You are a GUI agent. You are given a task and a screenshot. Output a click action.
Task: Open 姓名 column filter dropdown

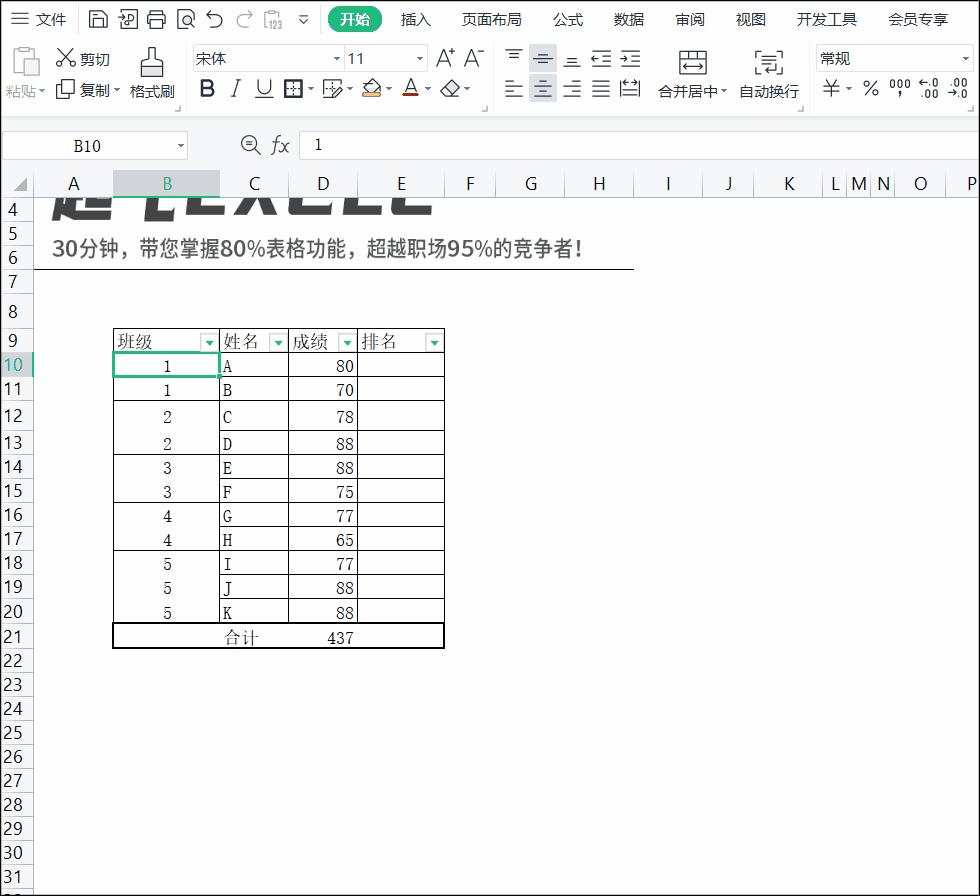click(x=278, y=342)
